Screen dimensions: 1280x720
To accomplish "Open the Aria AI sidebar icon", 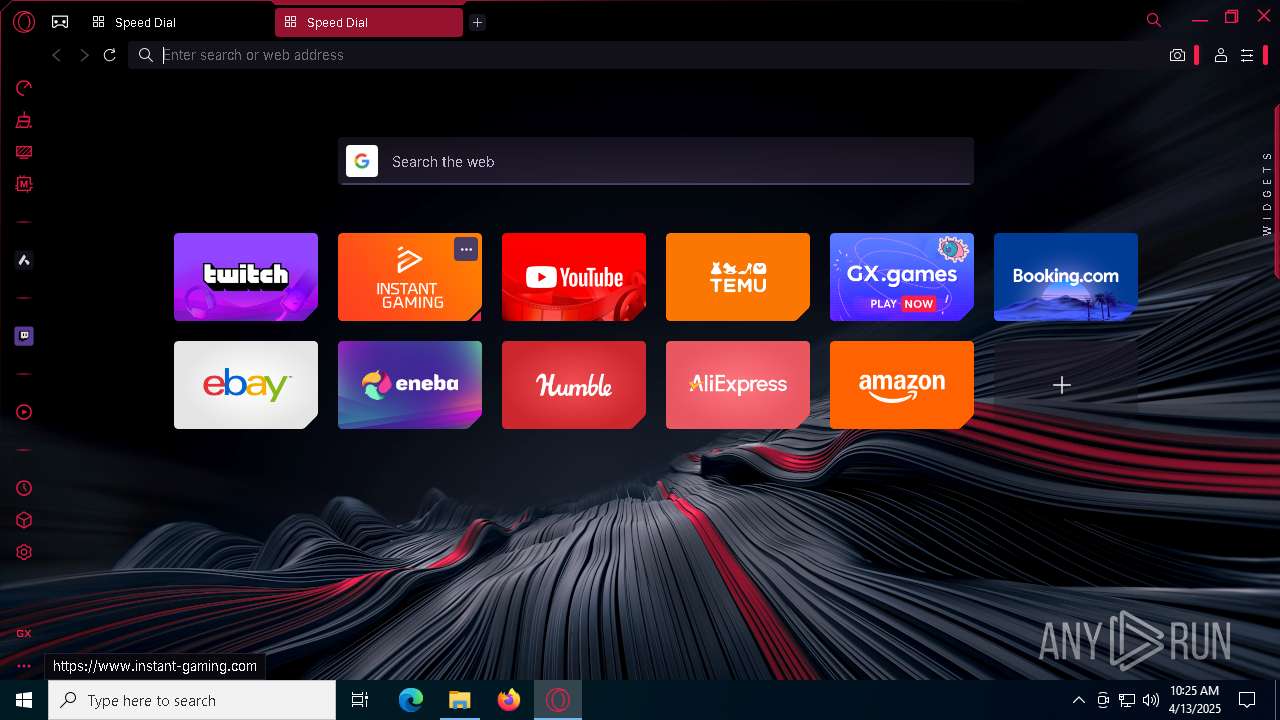I will coord(24,260).
